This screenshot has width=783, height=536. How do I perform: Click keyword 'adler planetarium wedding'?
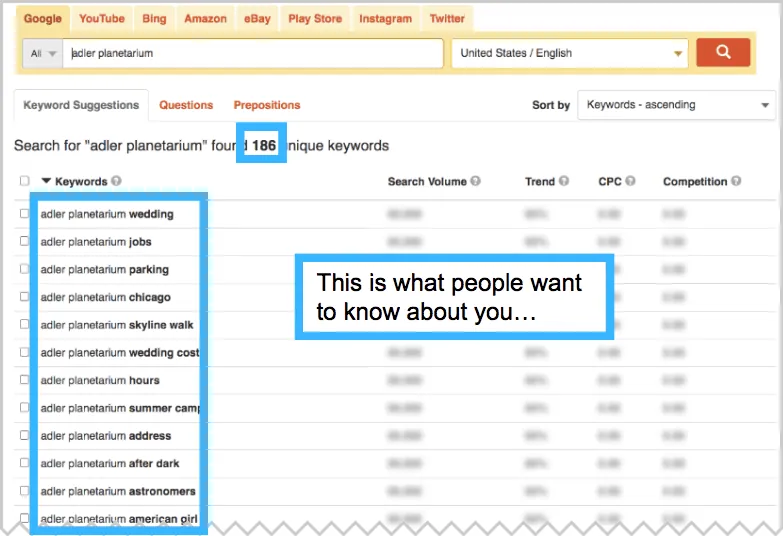pos(107,214)
